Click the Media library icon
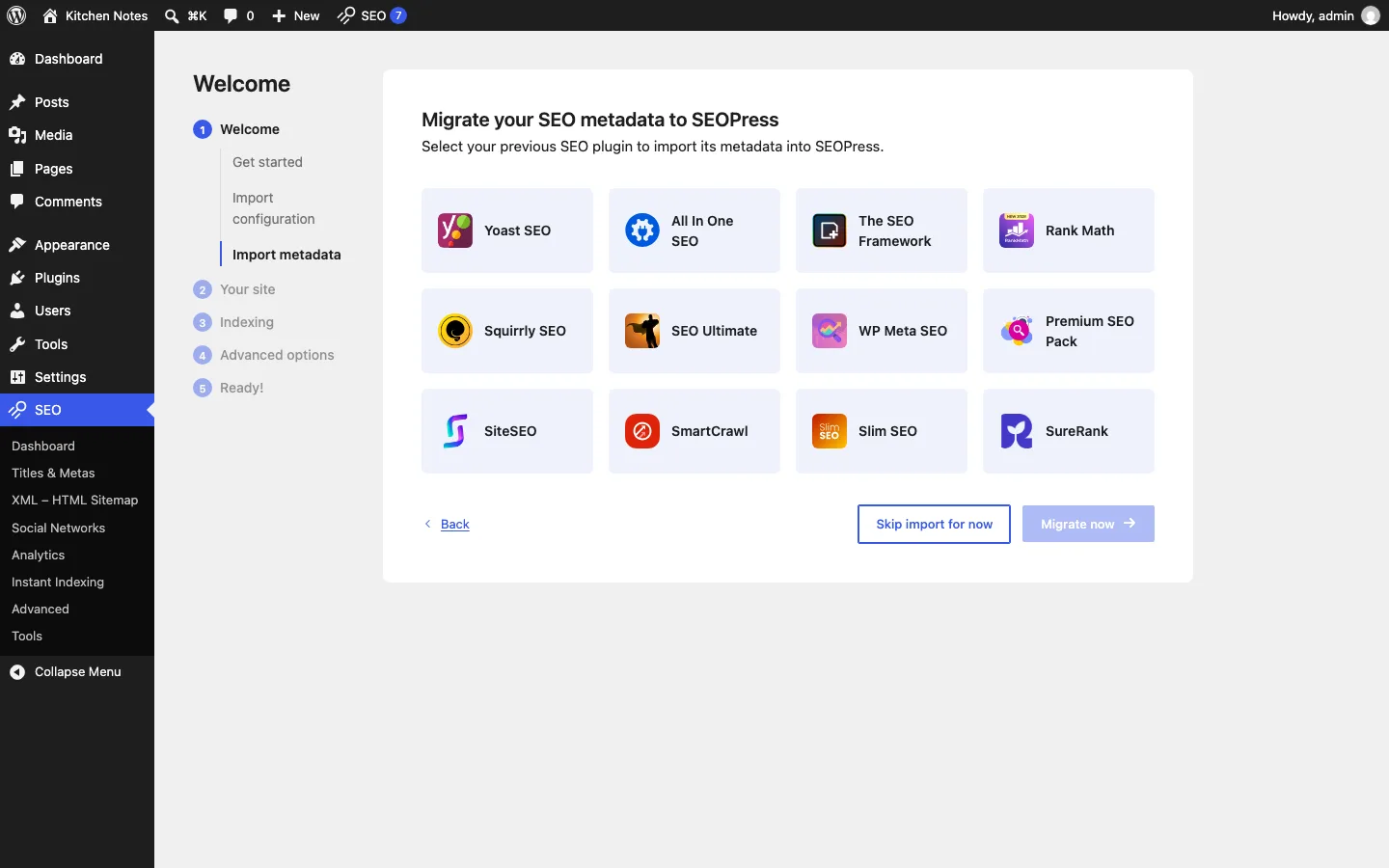The height and width of the screenshot is (868, 1389). [17, 135]
